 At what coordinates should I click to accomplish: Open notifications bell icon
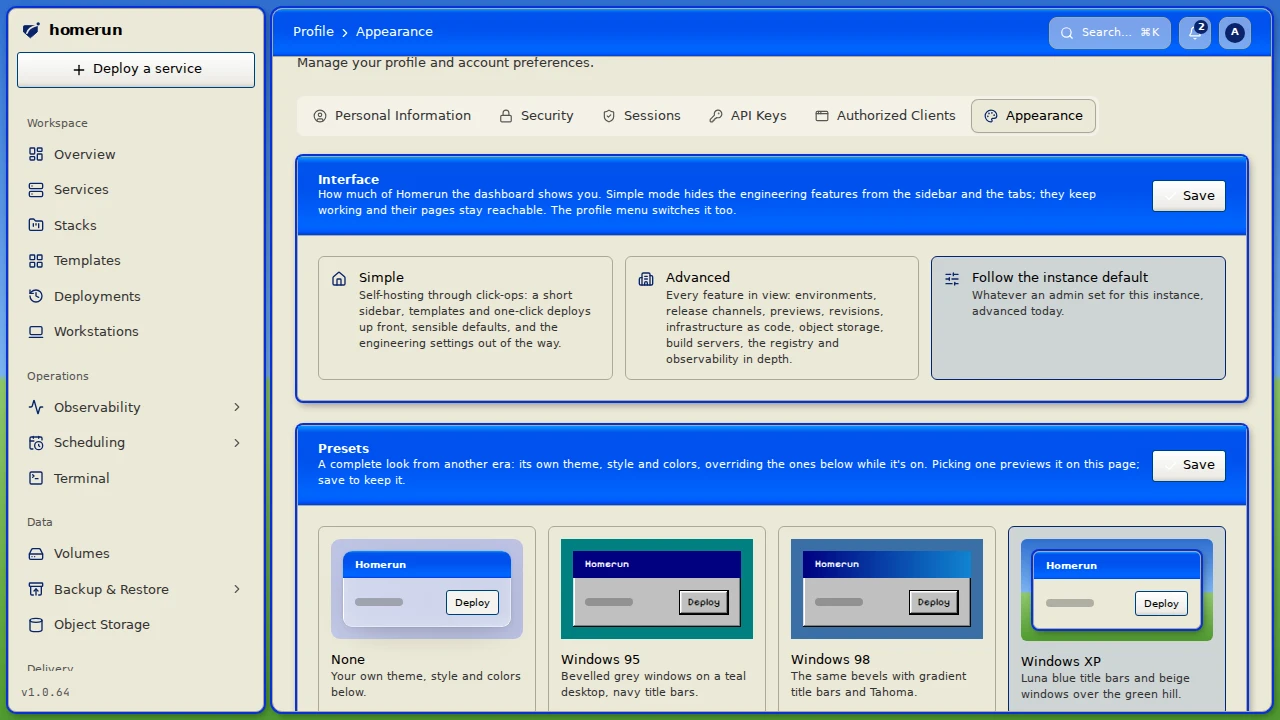tap(1194, 33)
